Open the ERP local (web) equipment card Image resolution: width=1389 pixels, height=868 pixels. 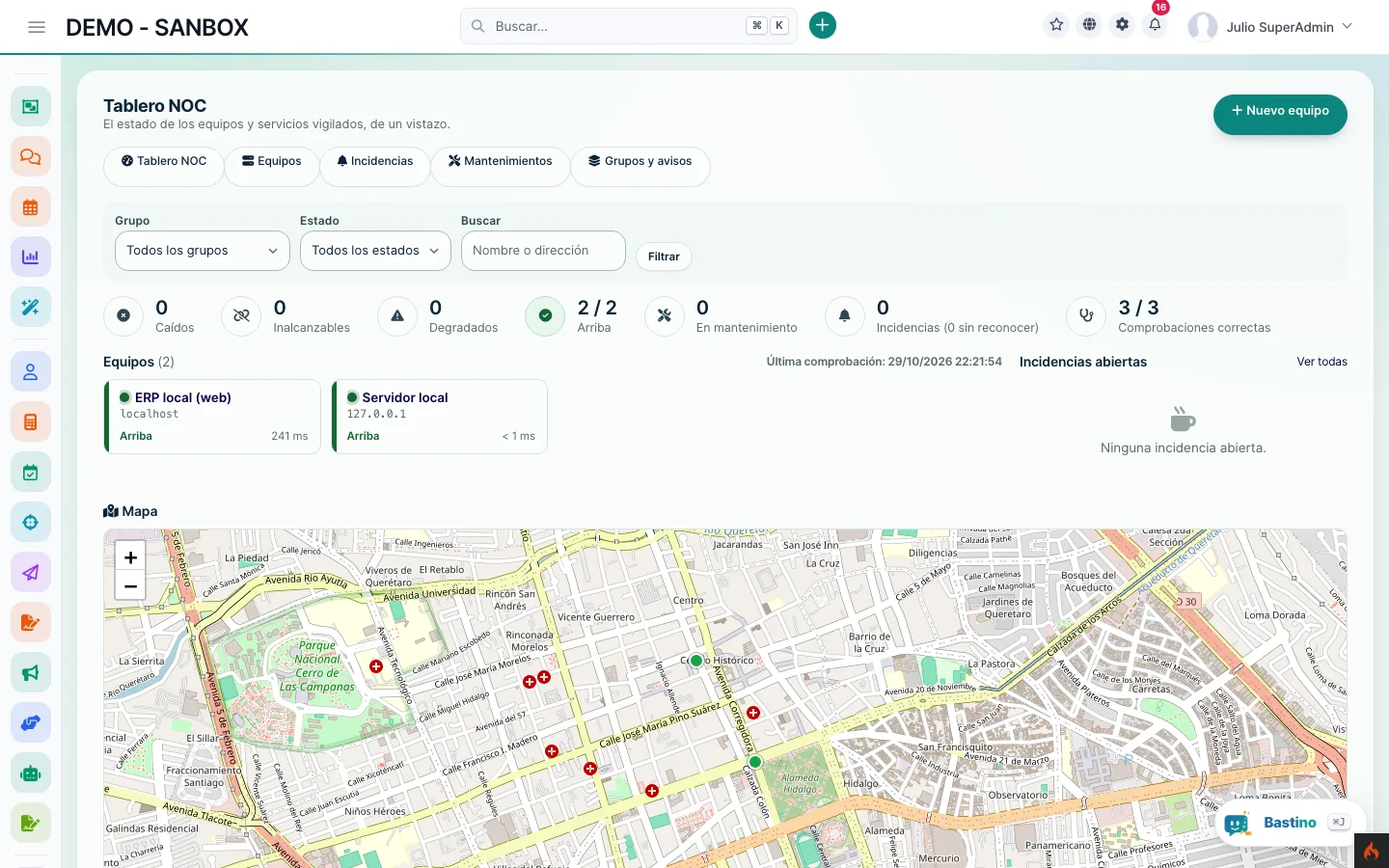[212, 417]
